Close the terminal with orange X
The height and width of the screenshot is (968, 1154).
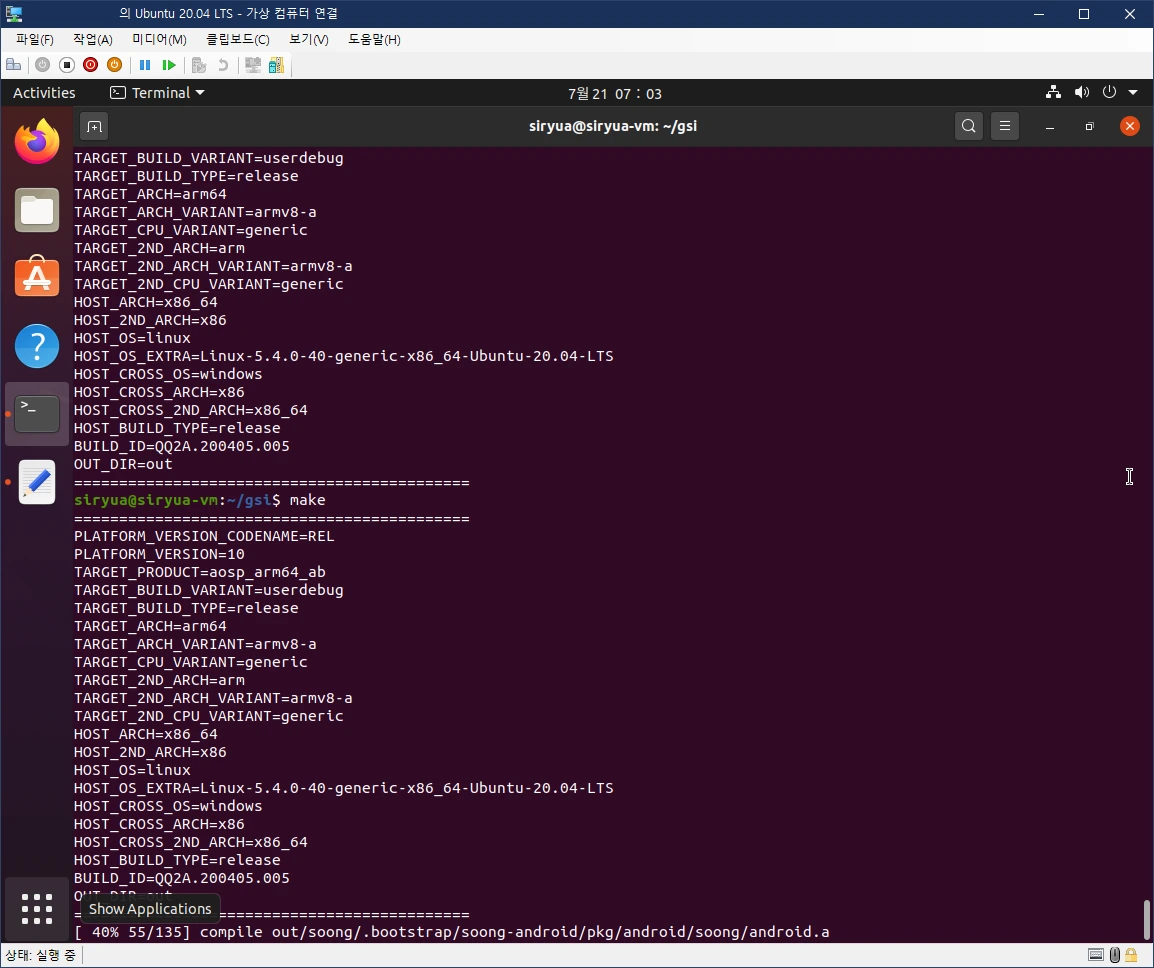(x=1130, y=126)
